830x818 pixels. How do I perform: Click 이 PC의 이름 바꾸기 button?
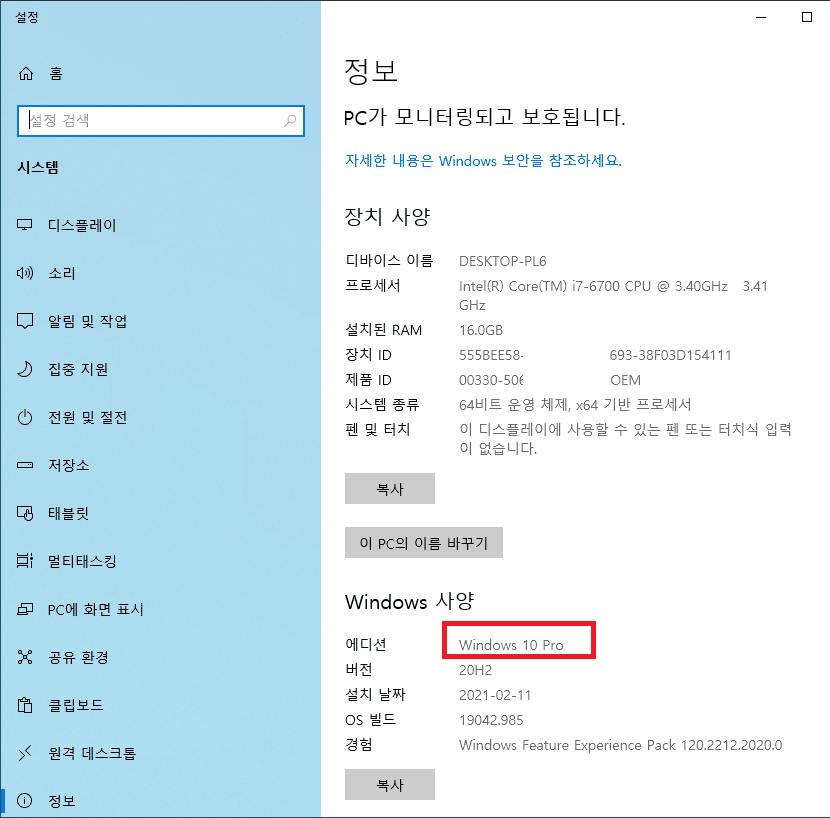423,543
